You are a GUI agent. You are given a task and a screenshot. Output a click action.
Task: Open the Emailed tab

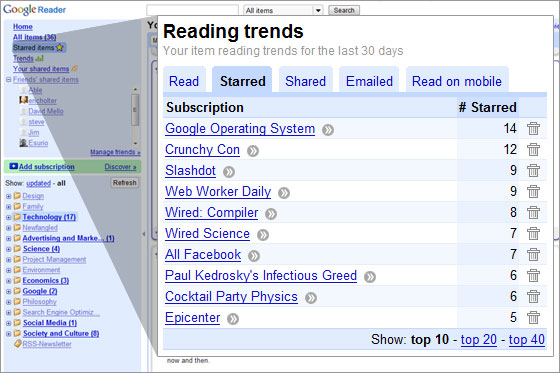(x=369, y=81)
